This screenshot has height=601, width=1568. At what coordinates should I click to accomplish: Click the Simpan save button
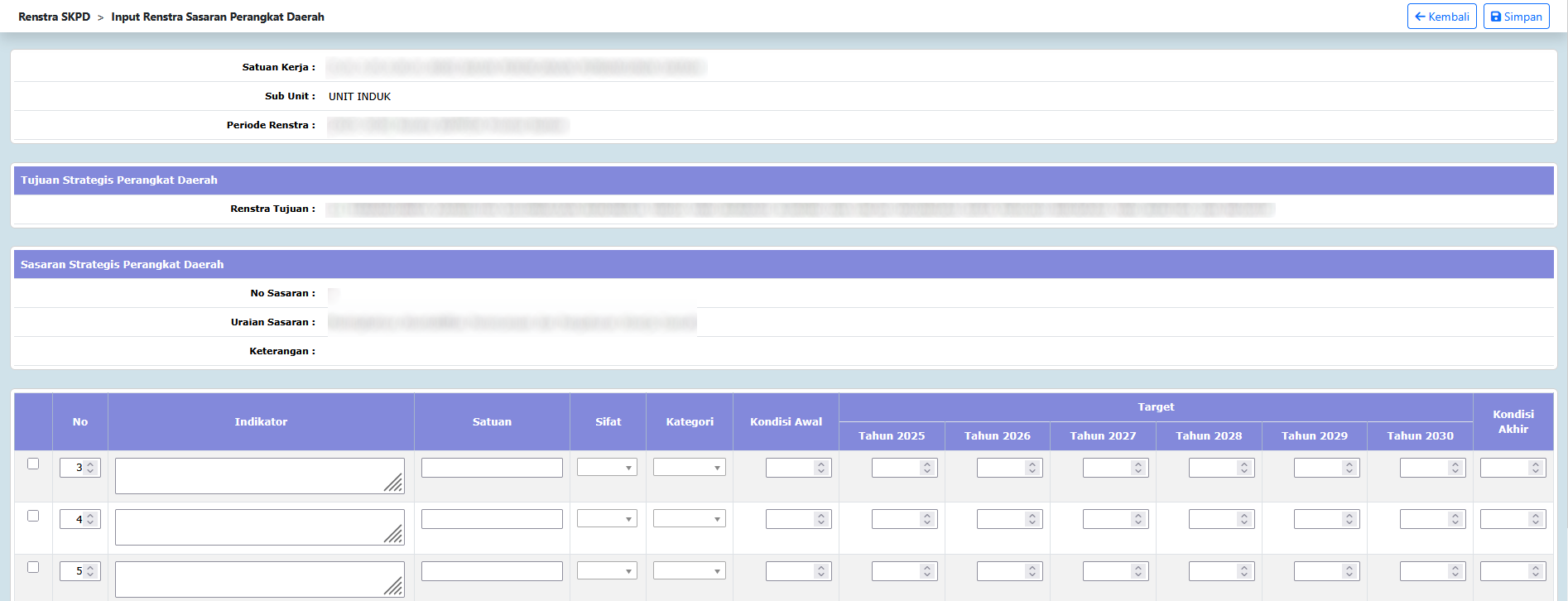coord(1516,17)
